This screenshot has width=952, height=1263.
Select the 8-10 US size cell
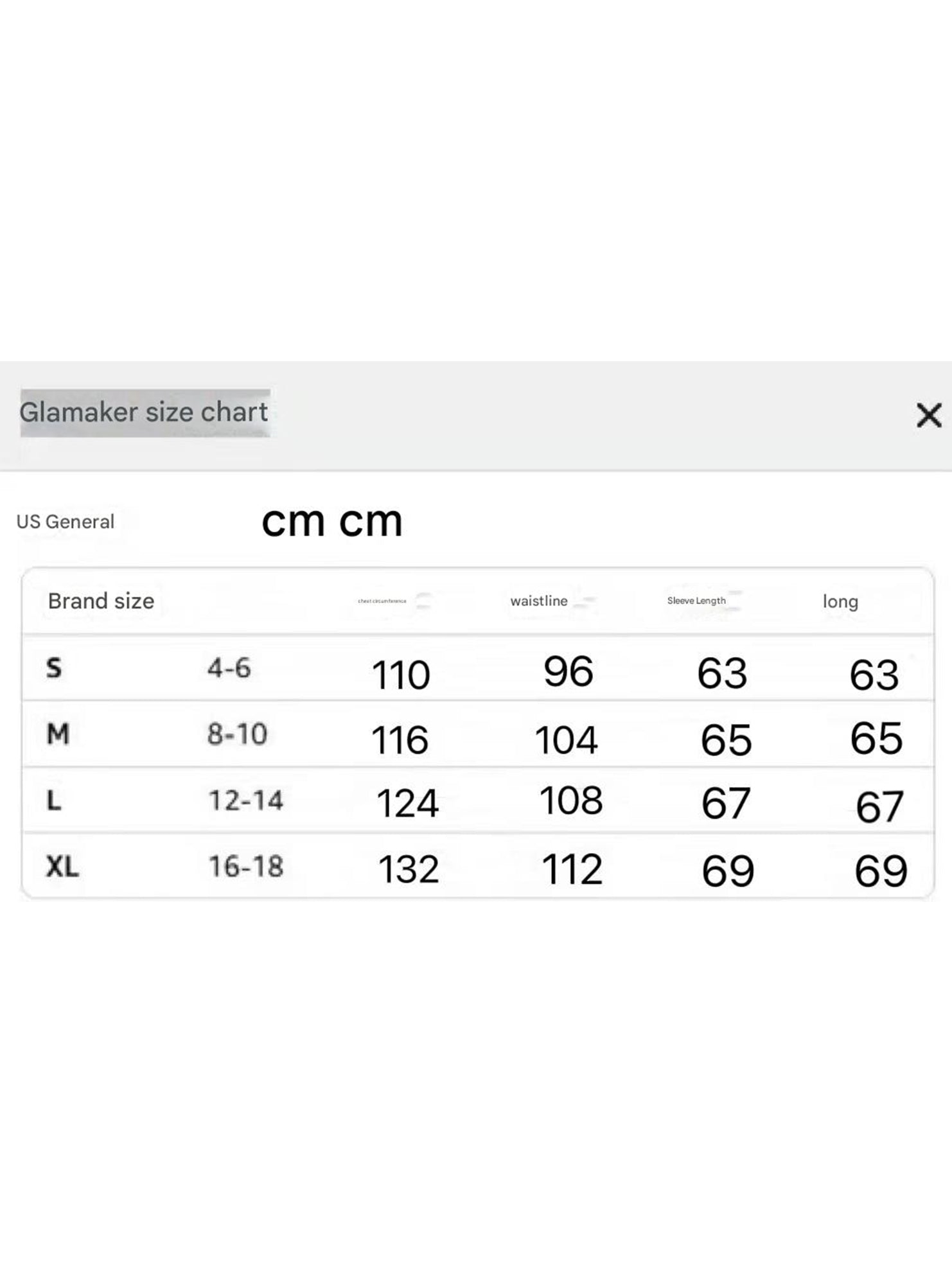(x=237, y=734)
